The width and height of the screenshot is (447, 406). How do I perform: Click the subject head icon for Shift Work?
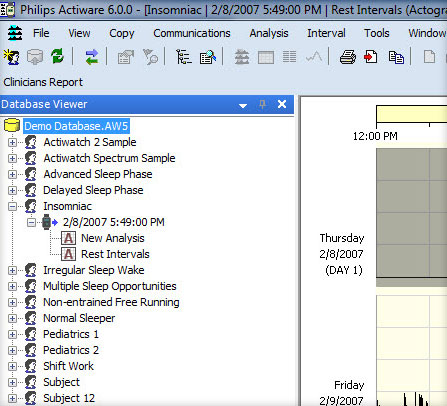tap(31, 366)
